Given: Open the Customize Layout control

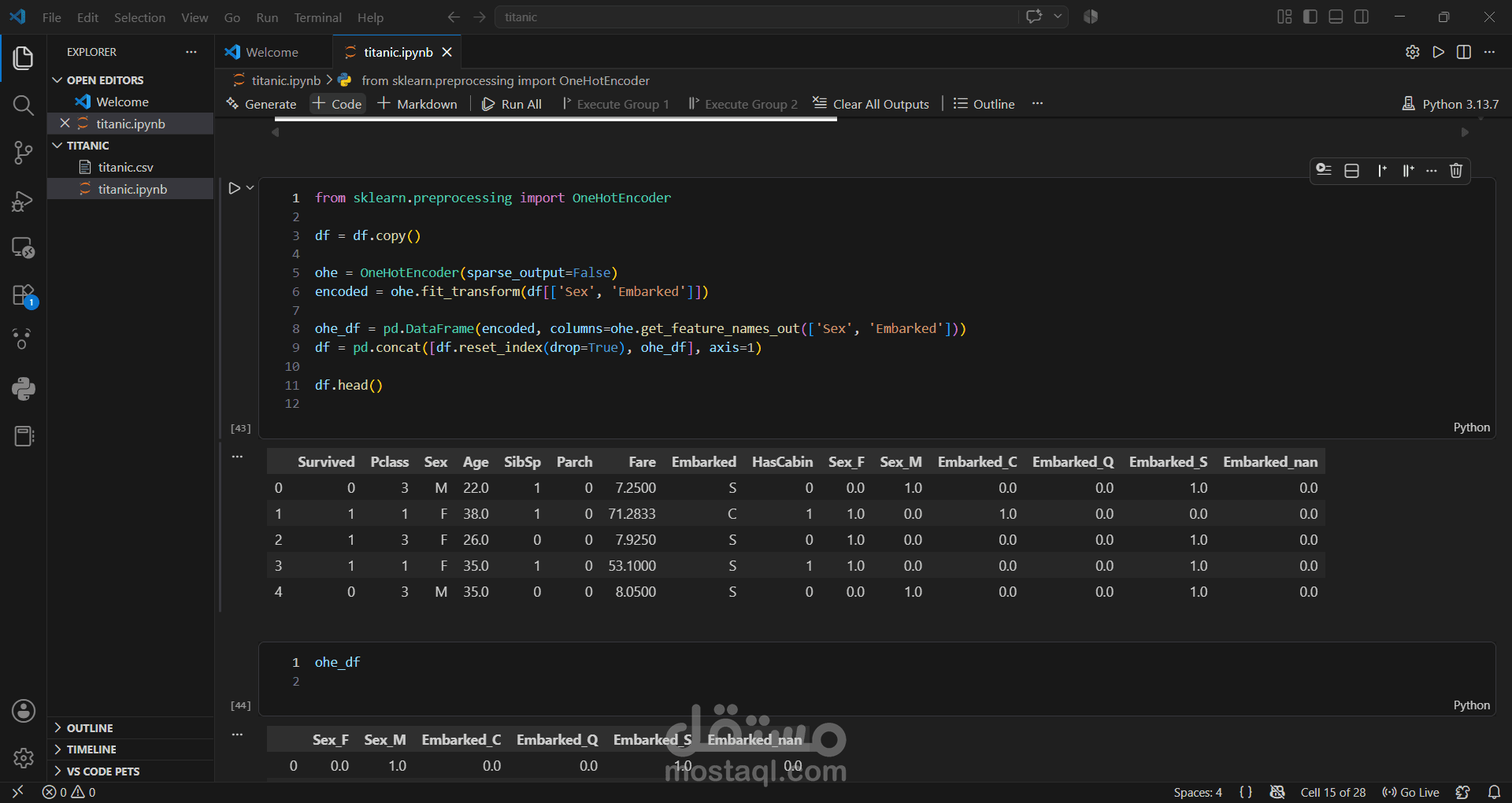Looking at the screenshot, I should click(x=1284, y=17).
